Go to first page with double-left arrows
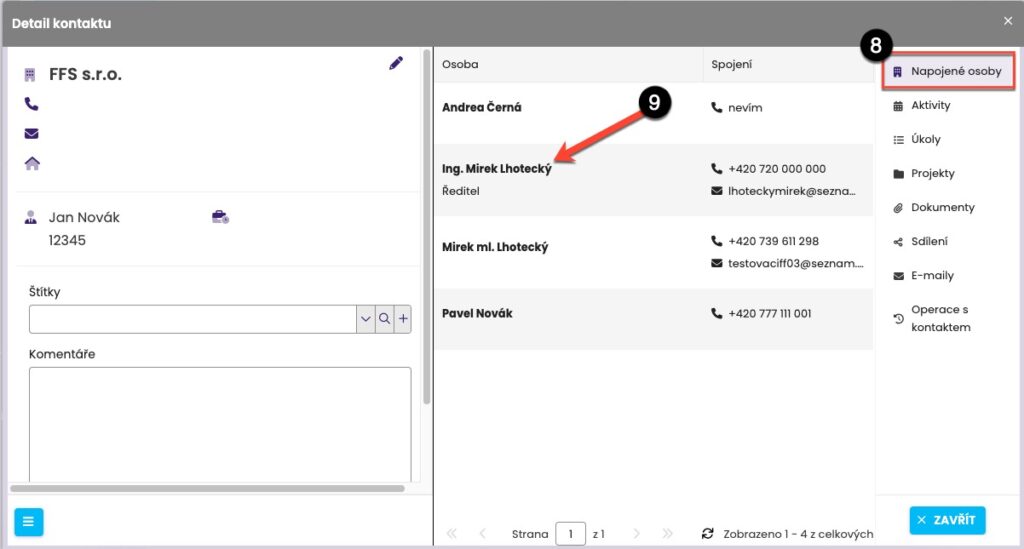Image resolution: width=1024 pixels, height=549 pixels. [452, 533]
